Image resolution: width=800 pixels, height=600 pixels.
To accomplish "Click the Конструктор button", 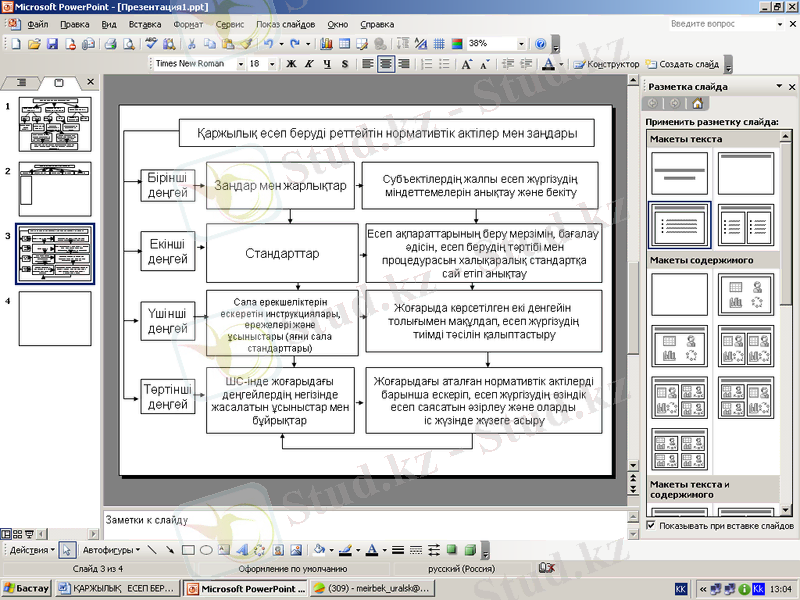I will tap(606, 64).
